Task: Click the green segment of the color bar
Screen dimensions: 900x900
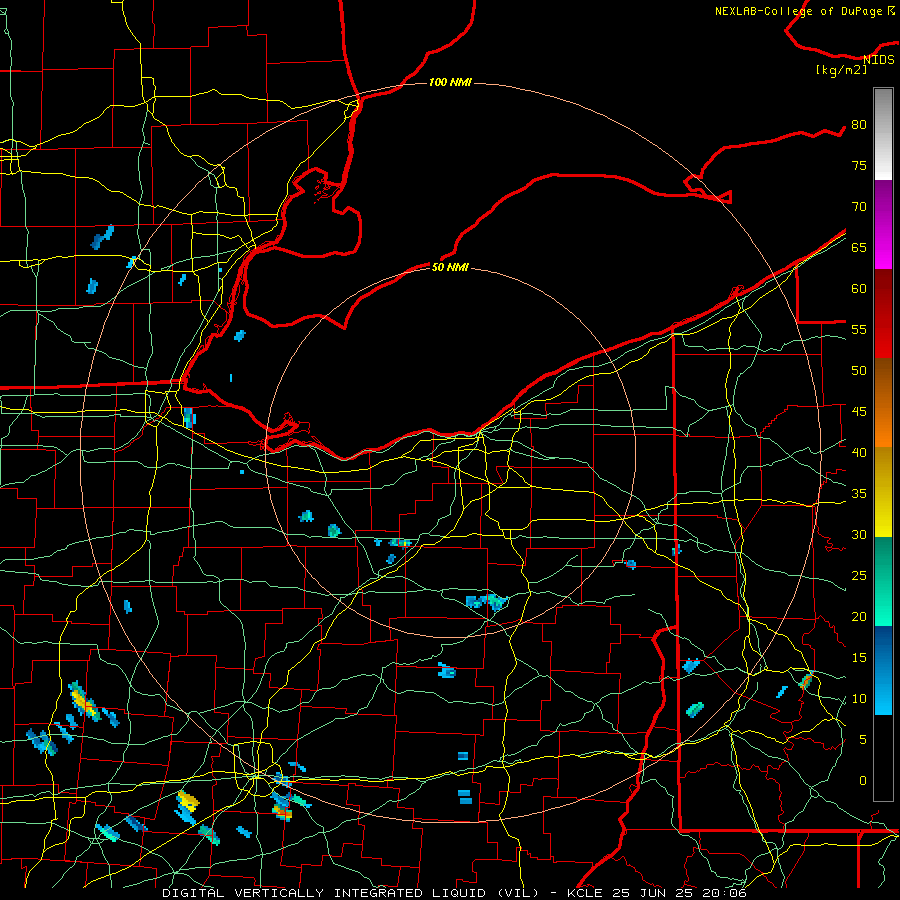Action: point(883,581)
